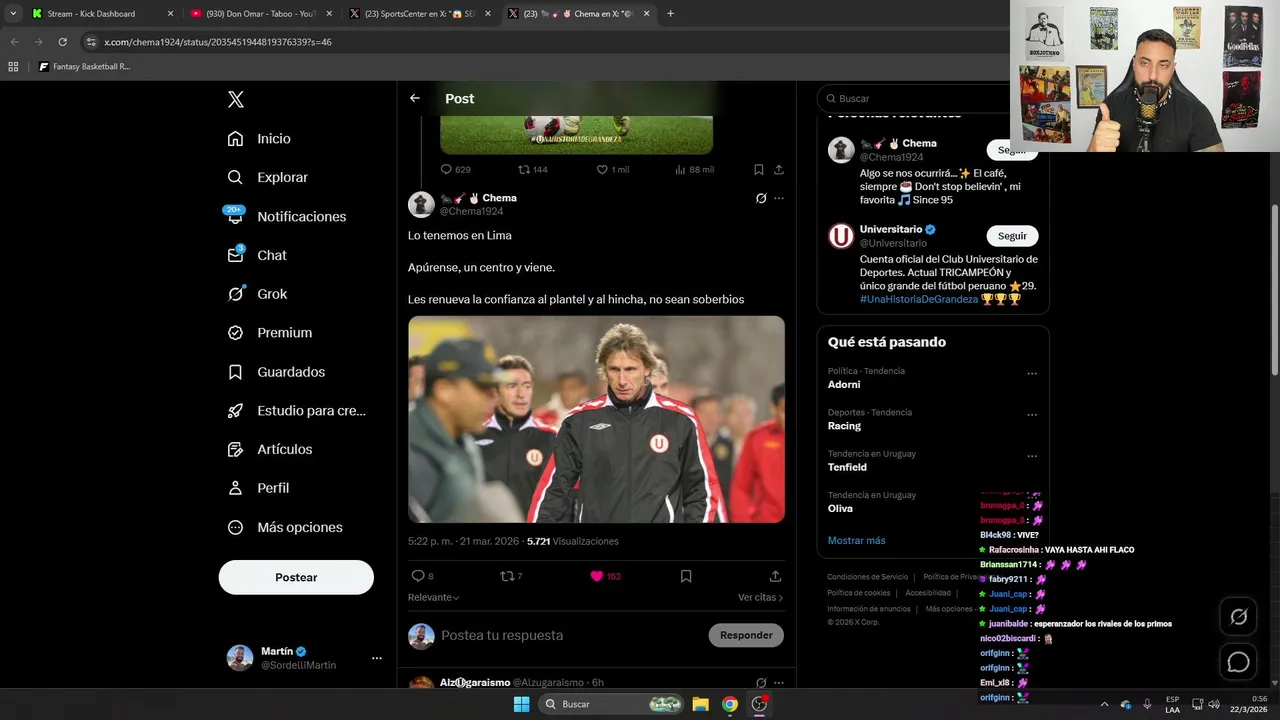Open the floating Grok button
The image size is (1280, 720).
[1238, 617]
